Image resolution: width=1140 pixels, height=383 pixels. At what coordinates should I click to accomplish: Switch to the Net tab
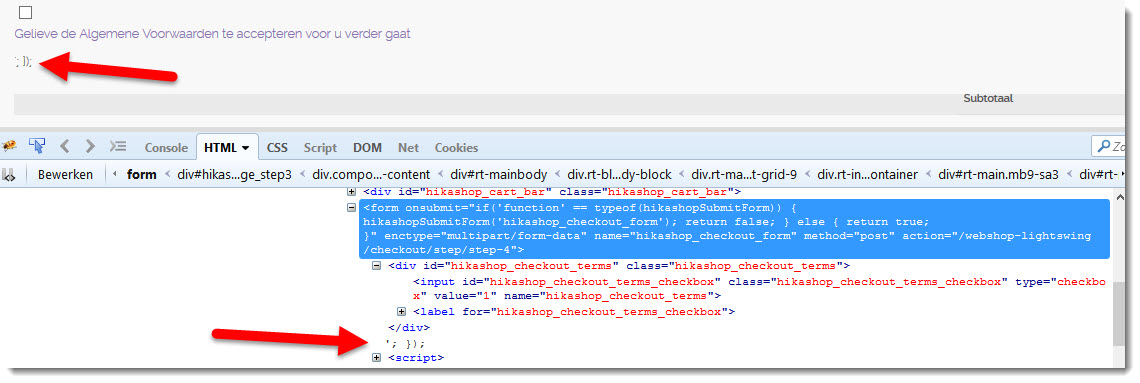[409, 148]
